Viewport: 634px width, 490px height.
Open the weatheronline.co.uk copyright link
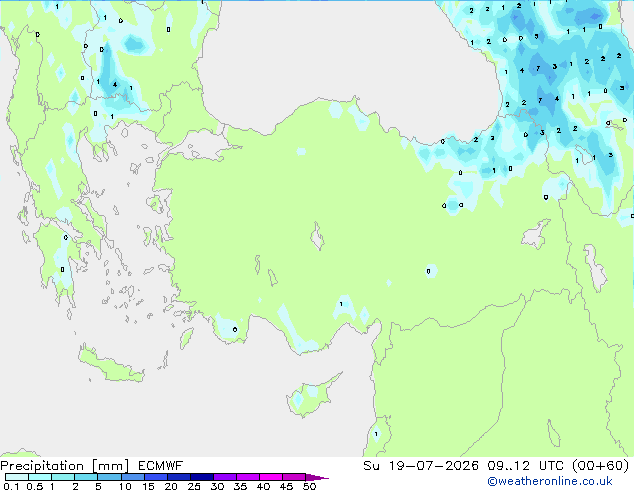(x=550, y=481)
